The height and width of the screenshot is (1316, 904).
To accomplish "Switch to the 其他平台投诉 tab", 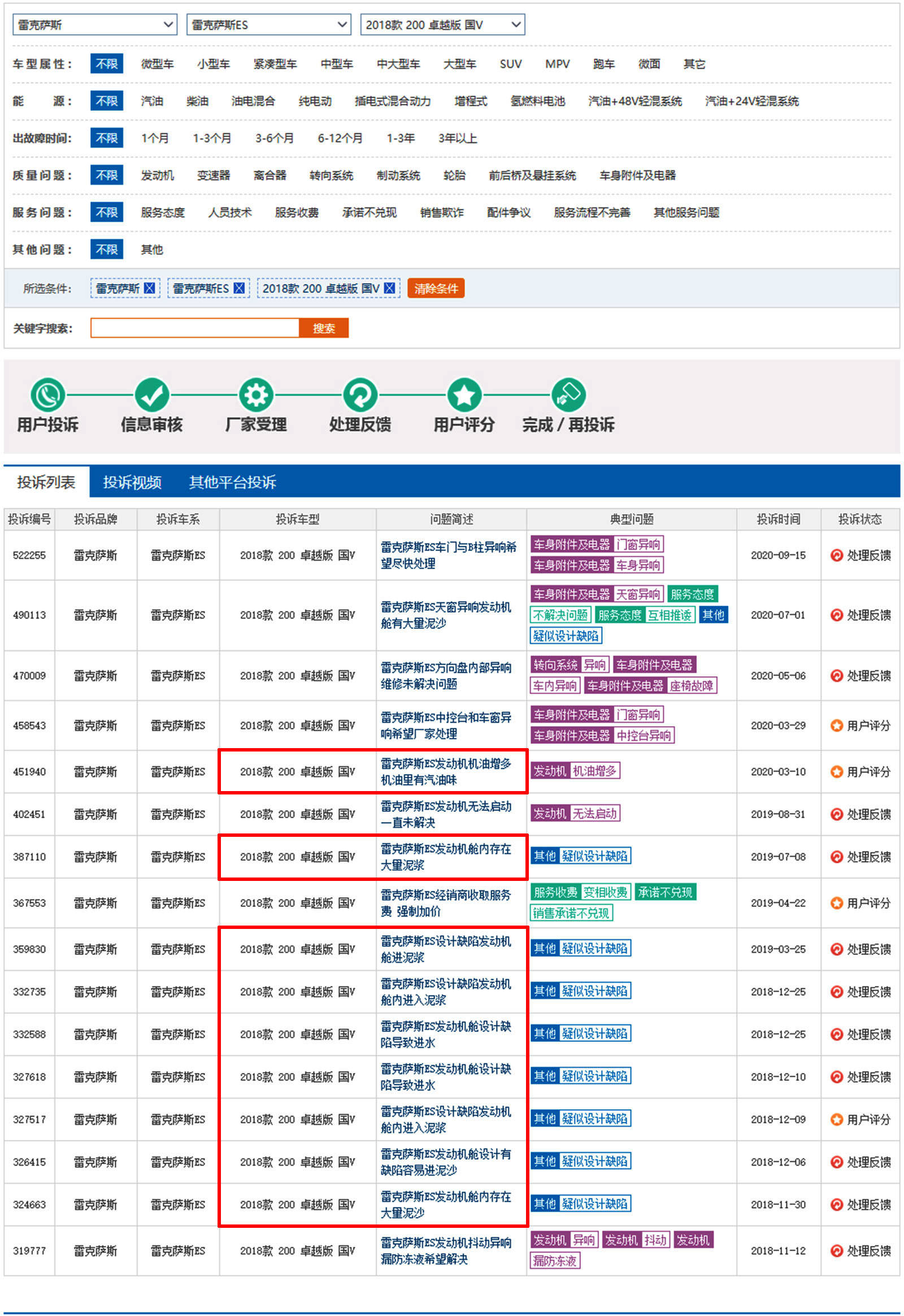I will coord(232,482).
